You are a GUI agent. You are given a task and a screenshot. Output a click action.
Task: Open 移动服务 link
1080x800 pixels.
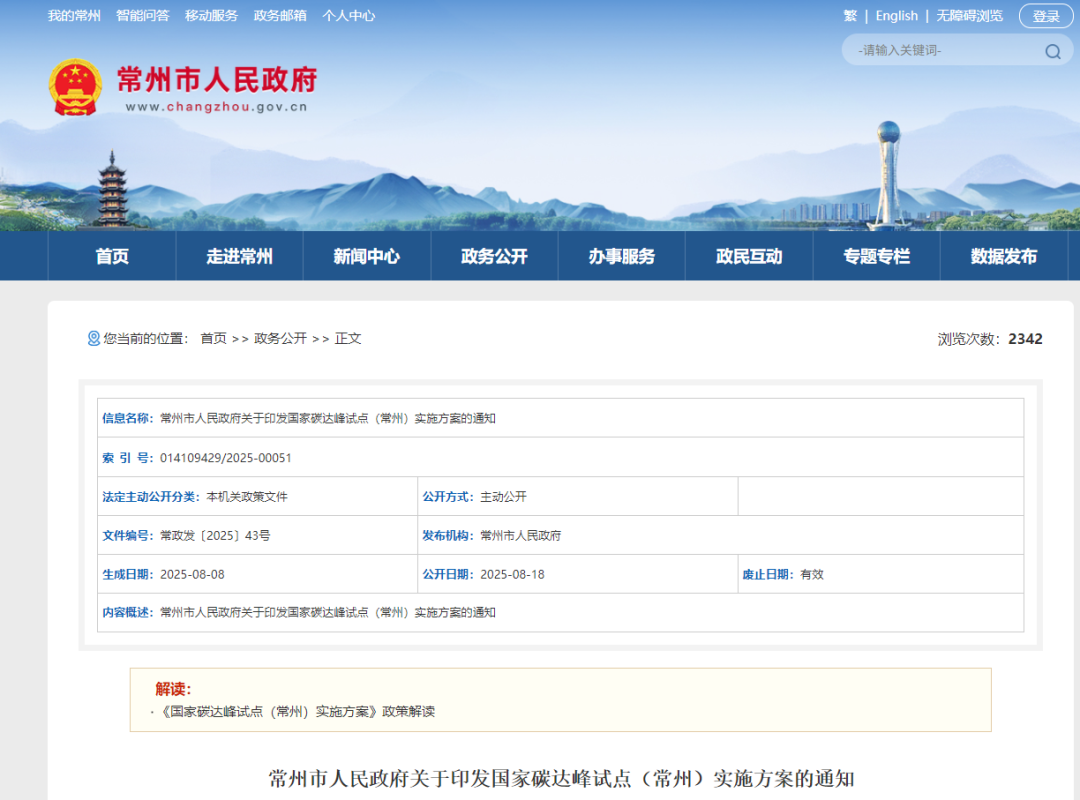tap(211, 16)
